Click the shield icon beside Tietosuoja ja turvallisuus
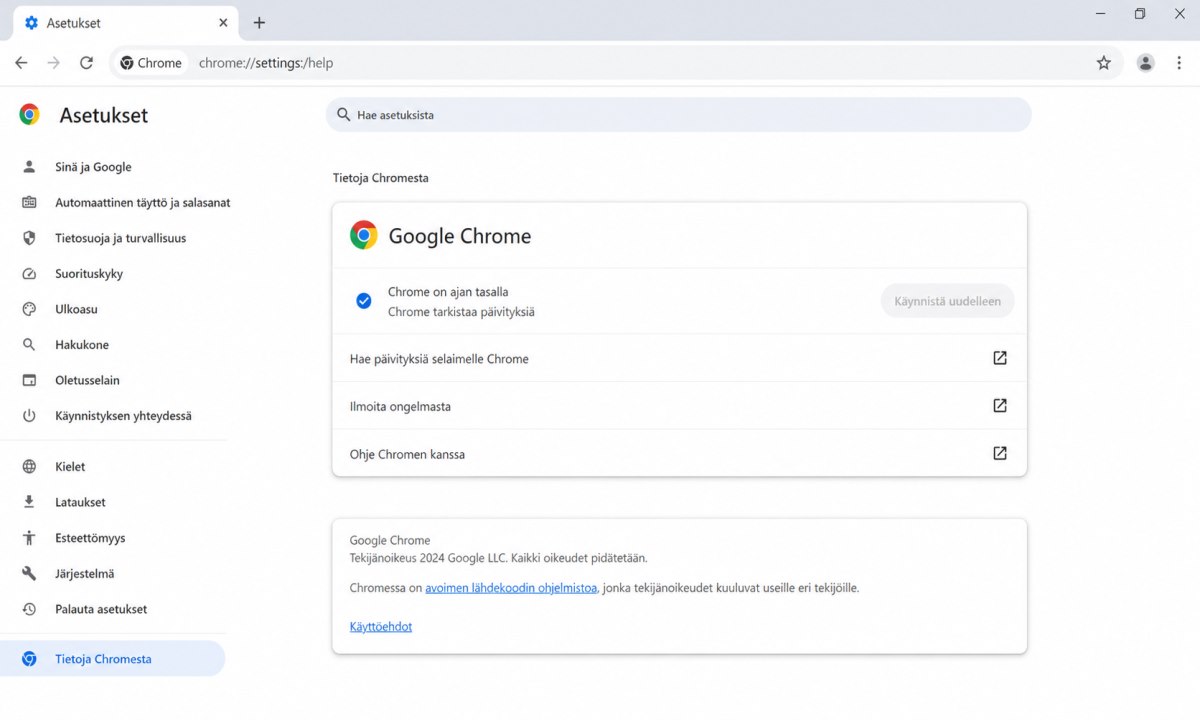1200x720 pixels. [x=29, y=238]
